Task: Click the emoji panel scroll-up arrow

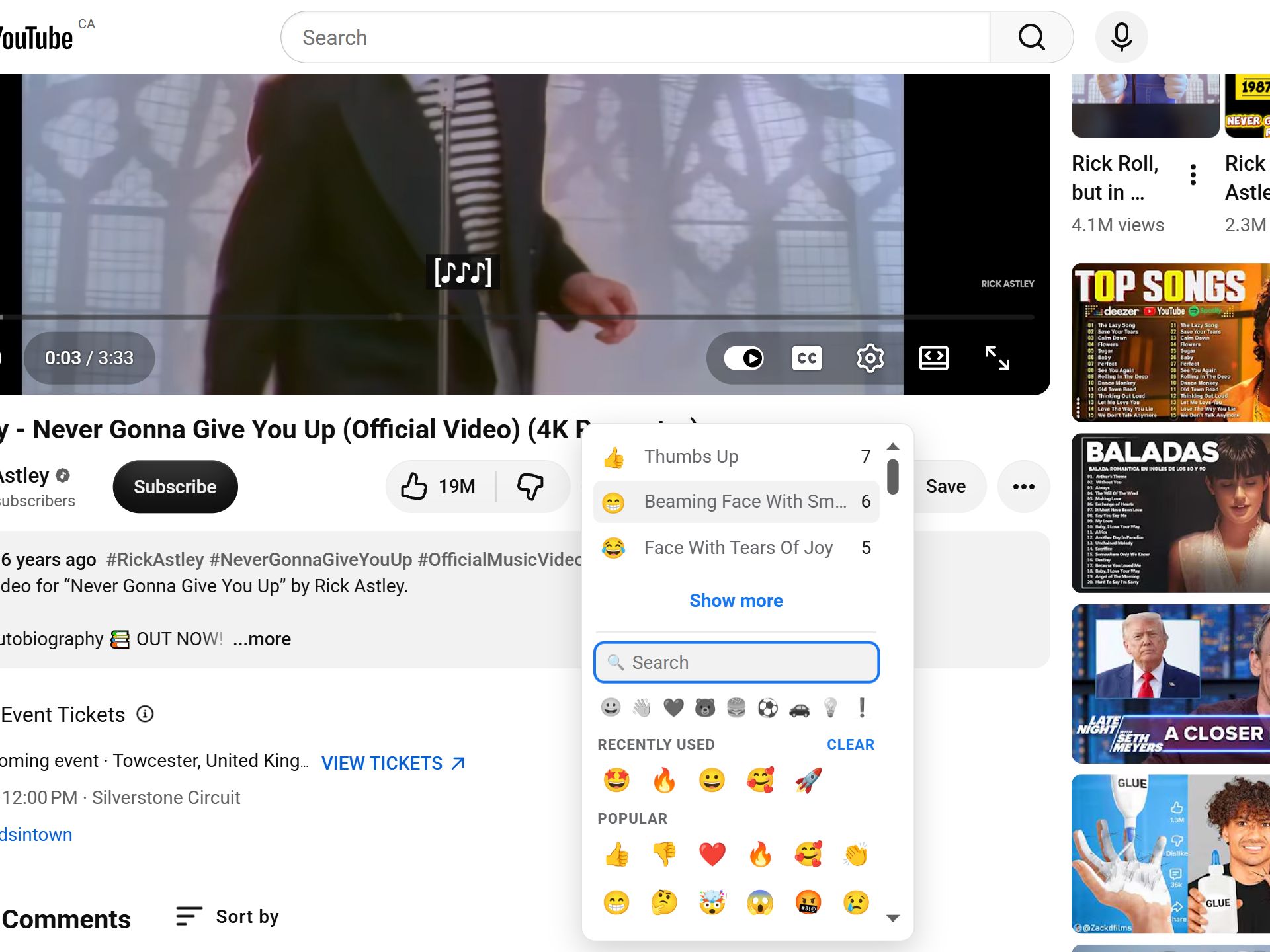Action: pos(893,446)
